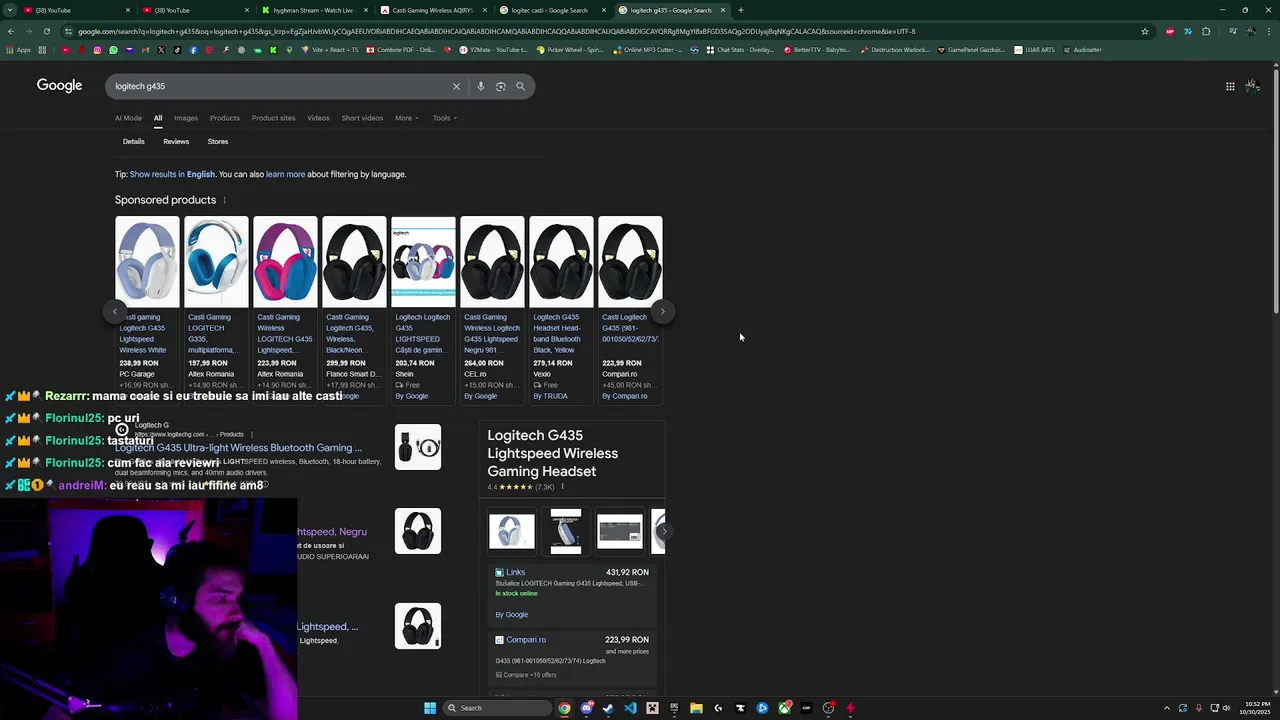Open the Facebook bookmark icon

(193, 50)
